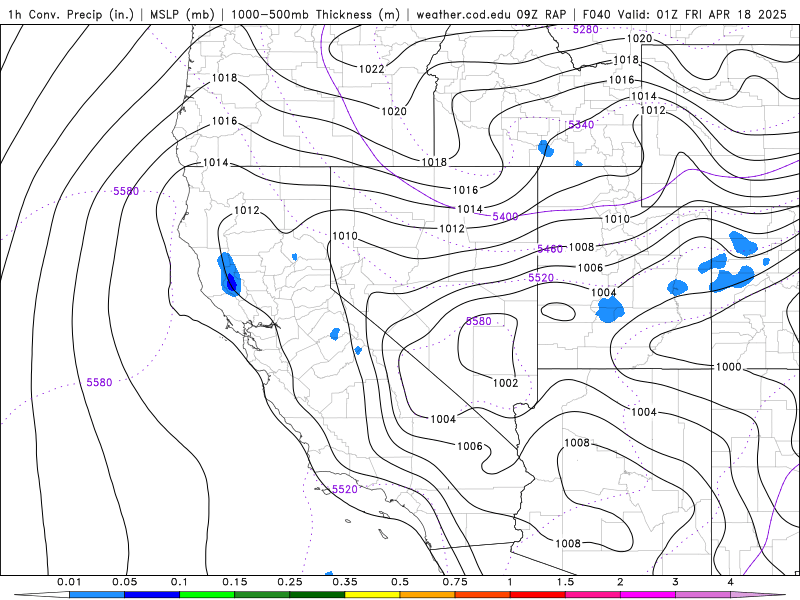Click the '1h Conv. Precip (in.)' title text
The image size is (800, 600).
[71, 14]
